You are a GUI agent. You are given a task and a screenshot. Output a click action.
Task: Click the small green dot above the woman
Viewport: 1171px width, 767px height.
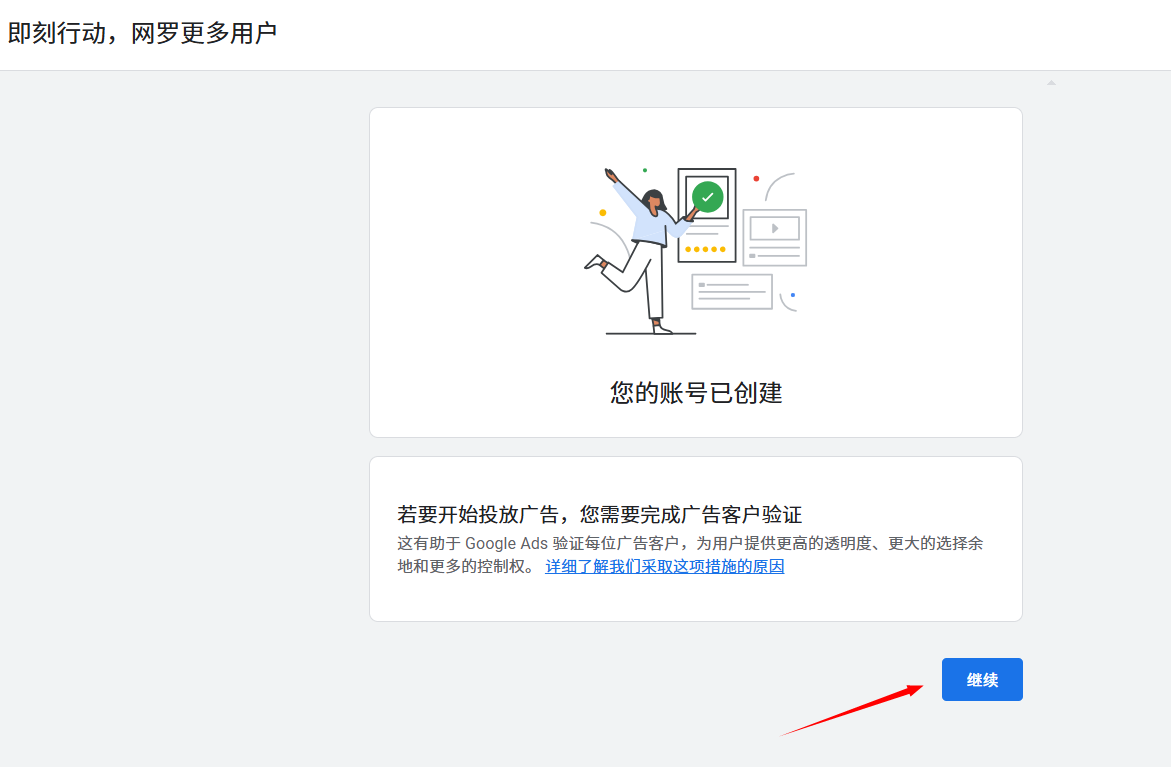pos(645,170)
